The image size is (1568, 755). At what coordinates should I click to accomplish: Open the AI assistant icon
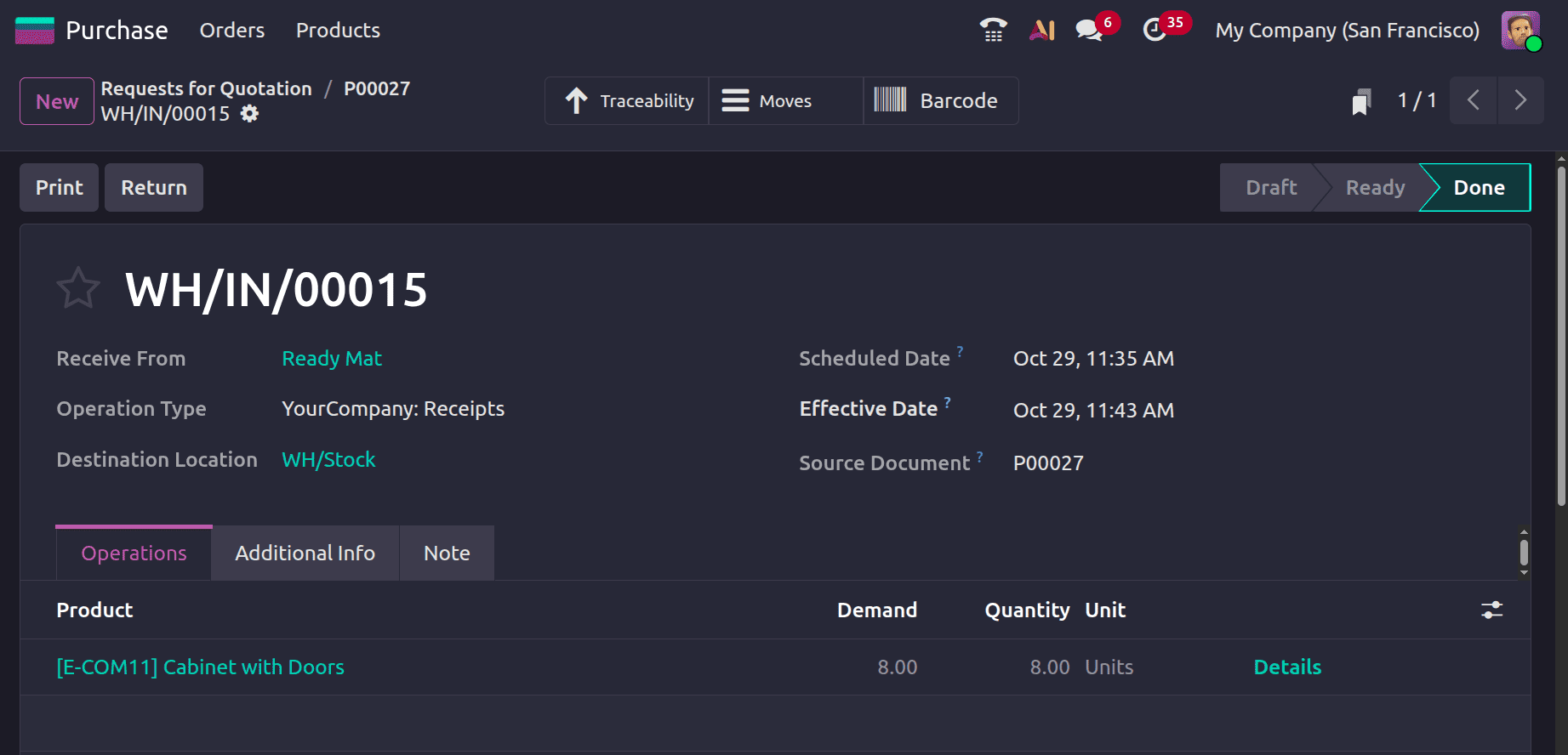click(x=1042, y=30)
